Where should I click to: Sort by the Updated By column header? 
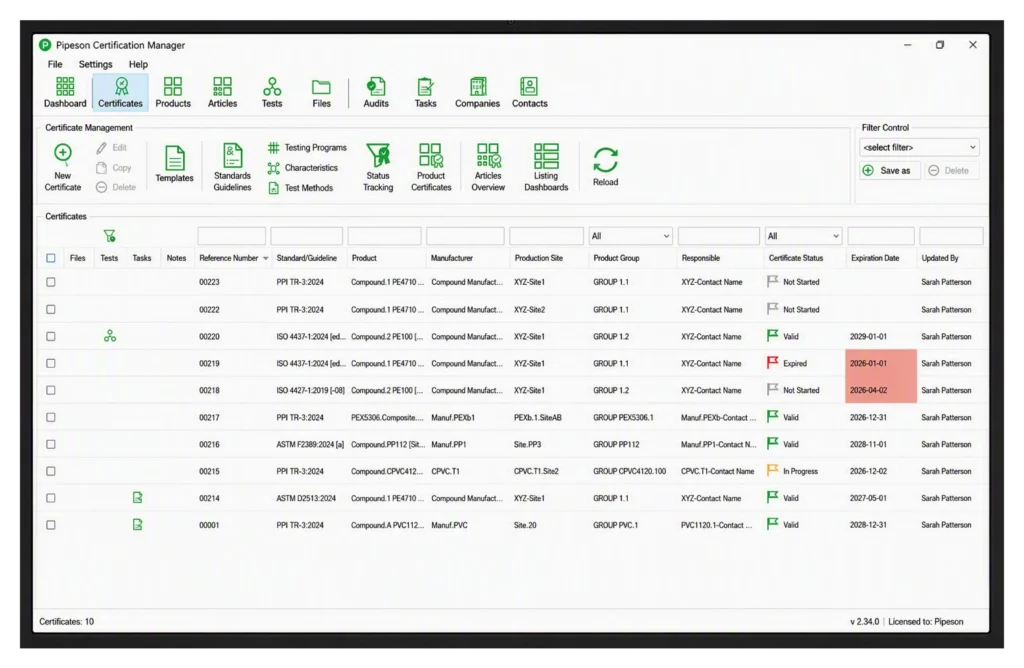(940, 258)
